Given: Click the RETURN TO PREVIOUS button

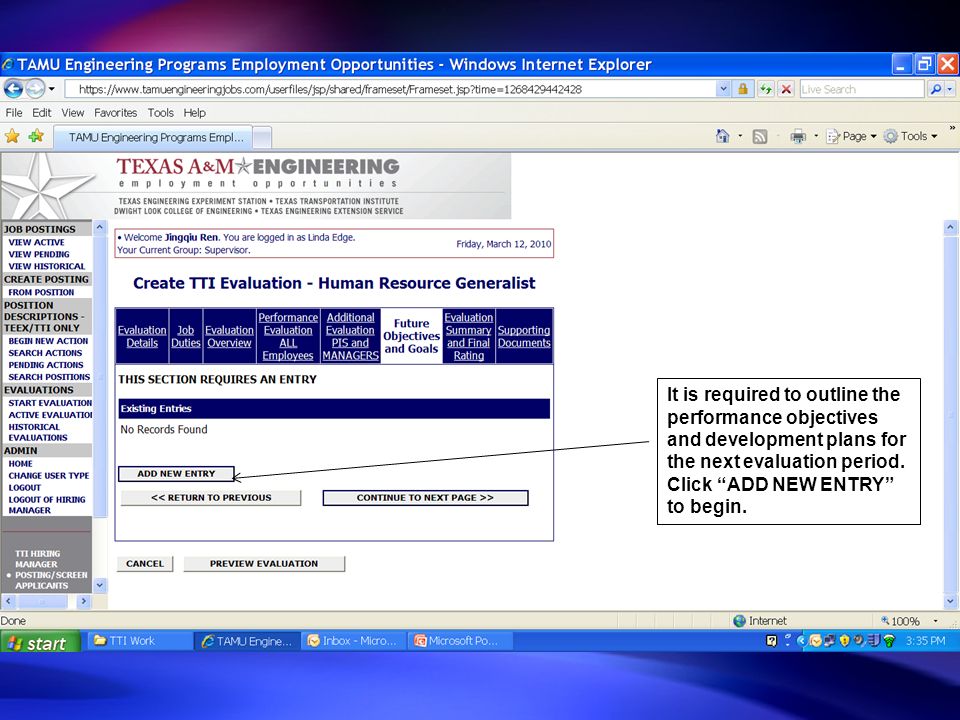Looking at the screenshot, I should click(211, 498).
